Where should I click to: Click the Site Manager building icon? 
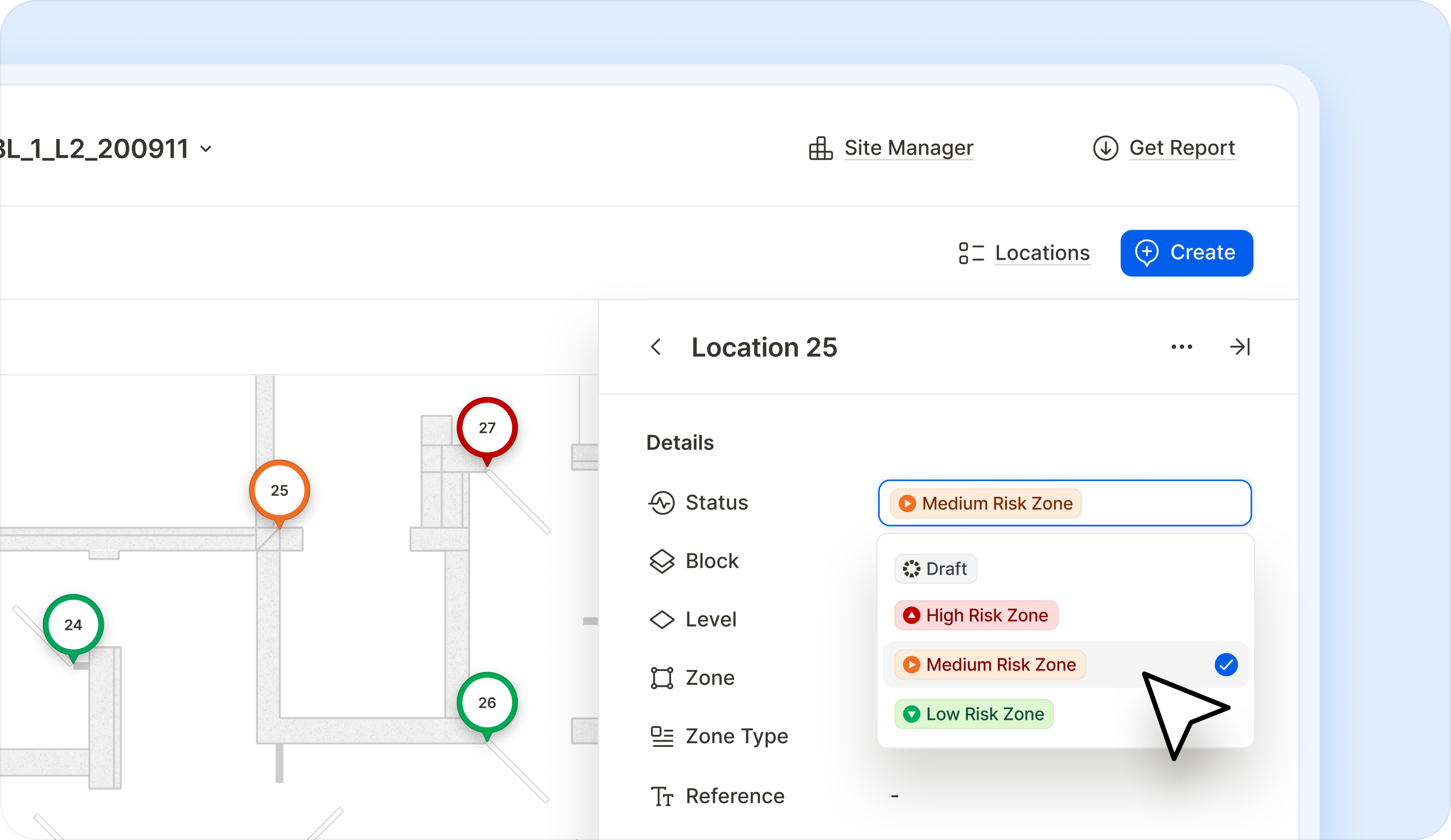click(x=821, y=148)
